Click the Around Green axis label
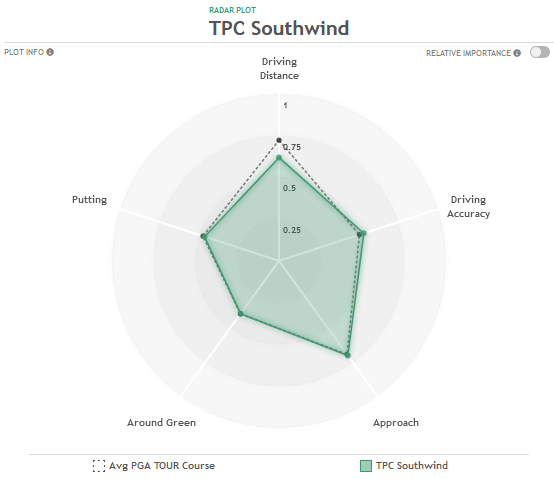This screenshot has width=554, height=479. click(161, 422)
